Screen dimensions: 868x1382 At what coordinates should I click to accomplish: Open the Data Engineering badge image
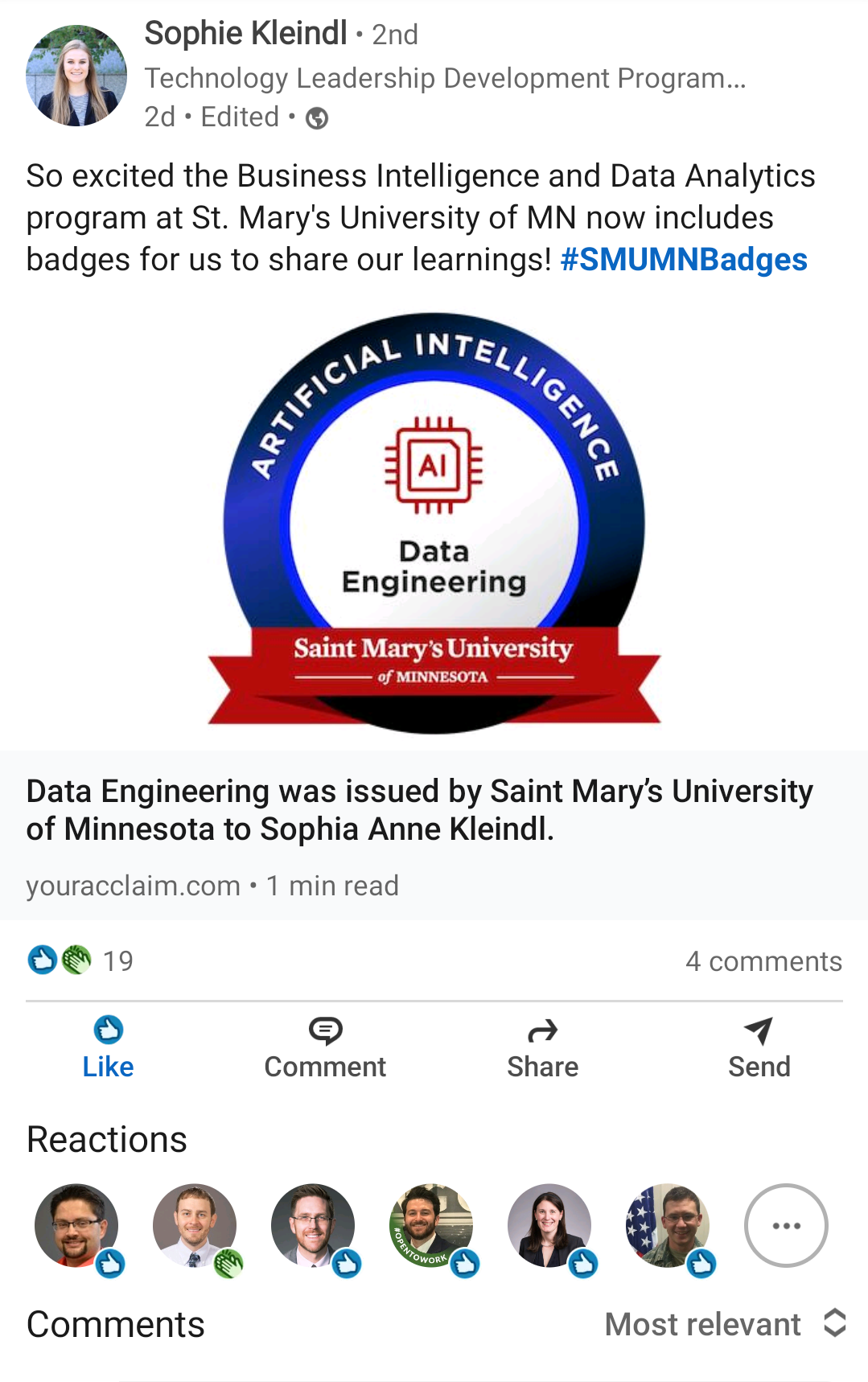[x=434, y=523]
